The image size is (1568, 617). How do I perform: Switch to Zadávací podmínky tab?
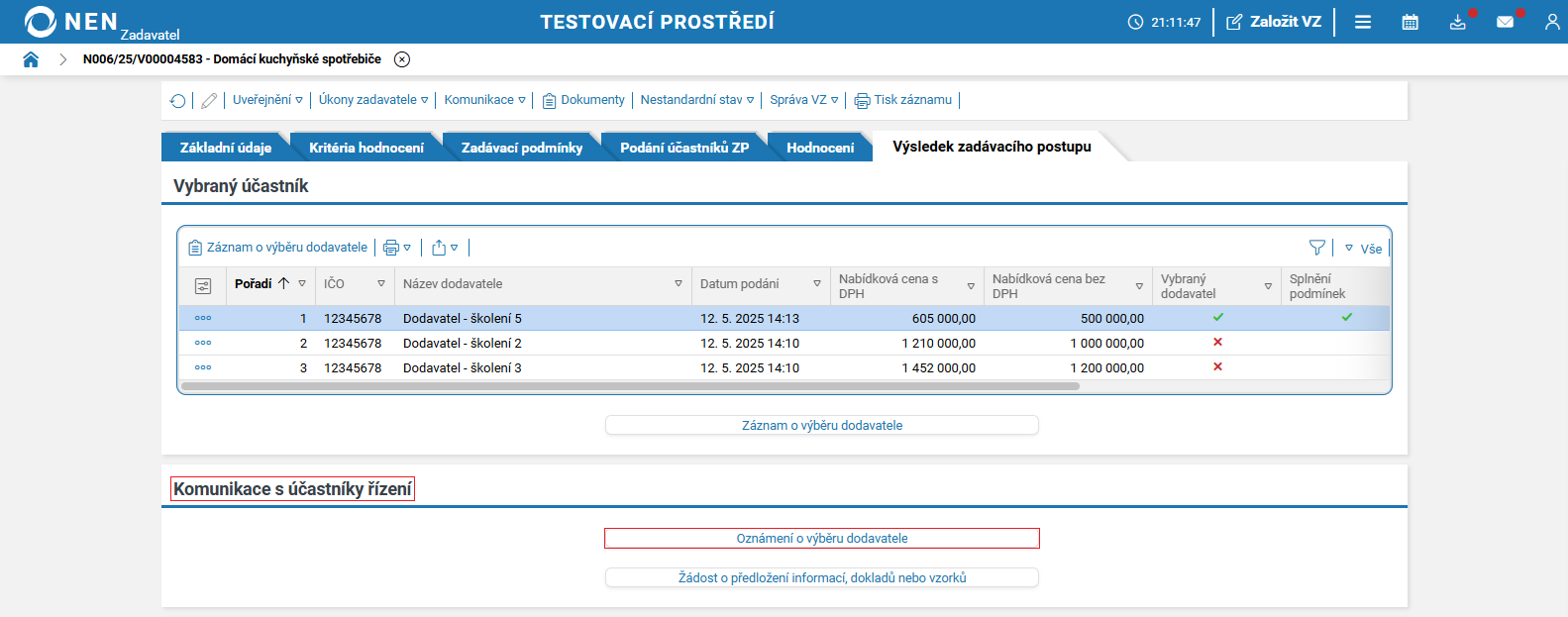point(522,148)
